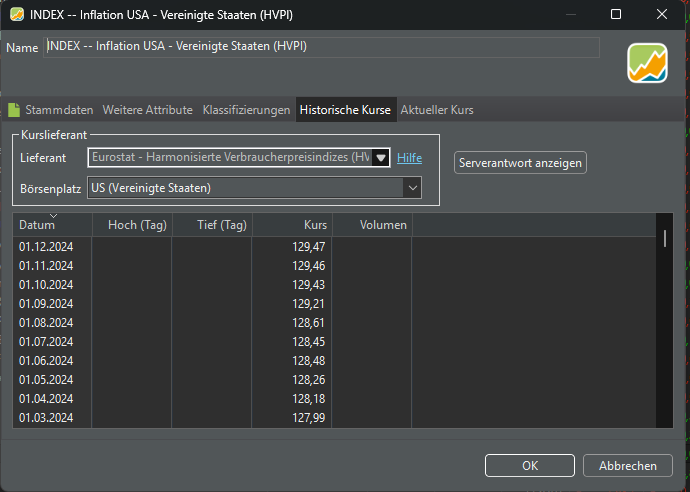Click the Portfolio Performance logo icon
The width and height of the screenshot is (690, 492).
647,64
